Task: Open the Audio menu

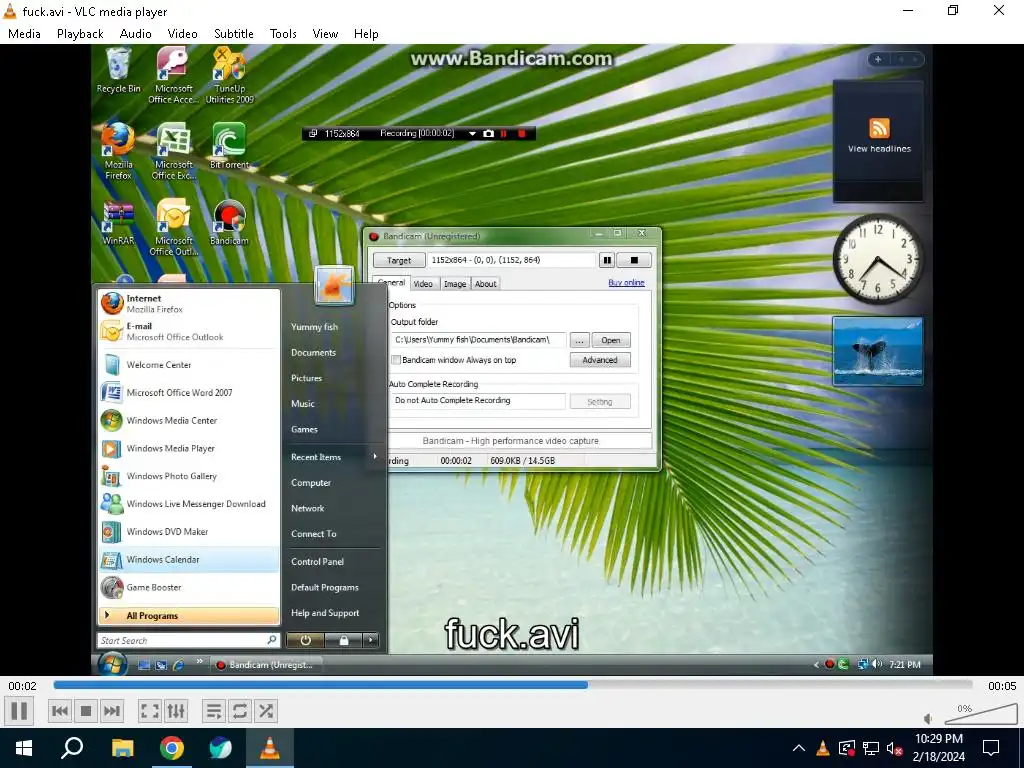Action: coord(135,34)
